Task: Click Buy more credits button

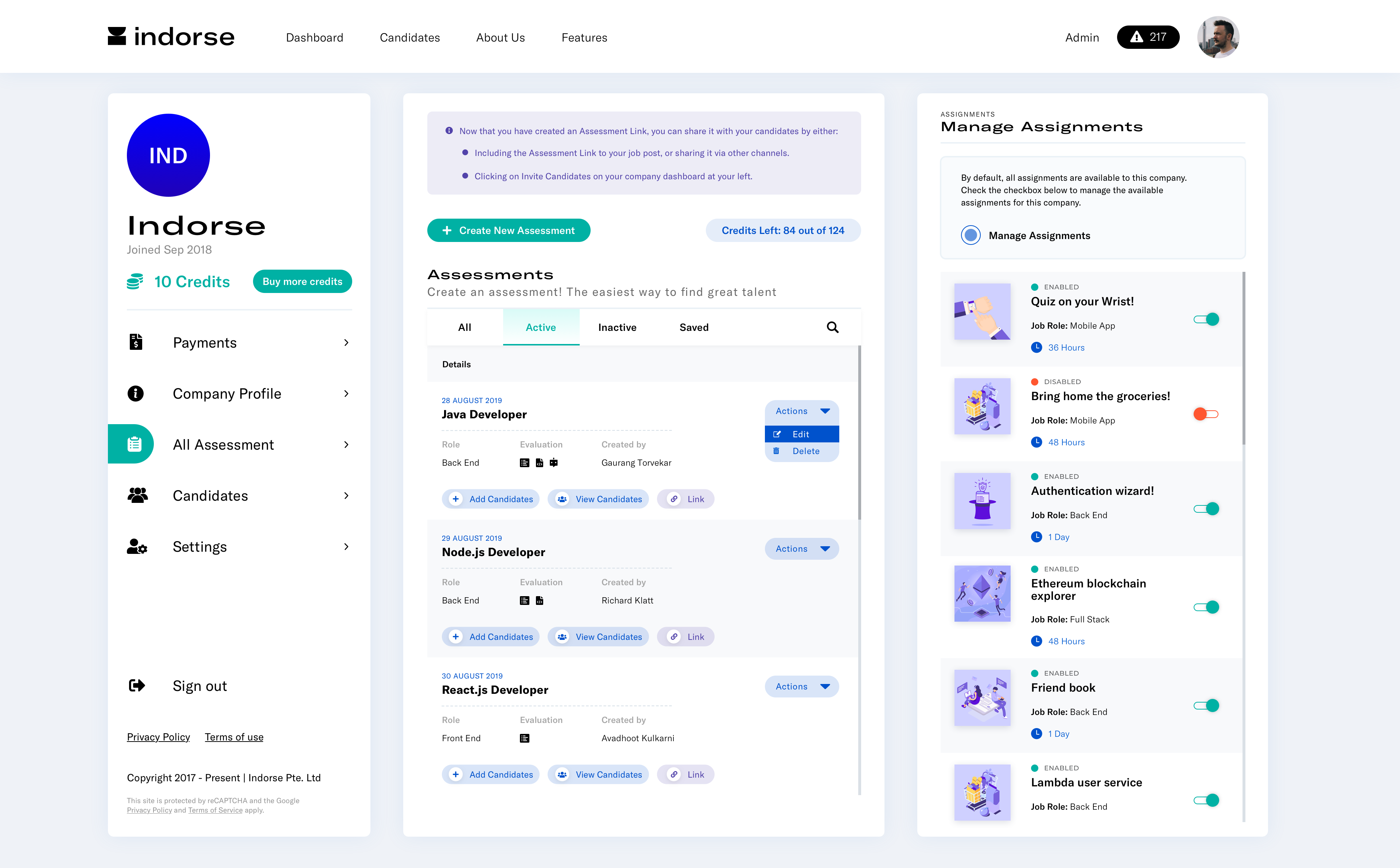Action: (302, 281)
